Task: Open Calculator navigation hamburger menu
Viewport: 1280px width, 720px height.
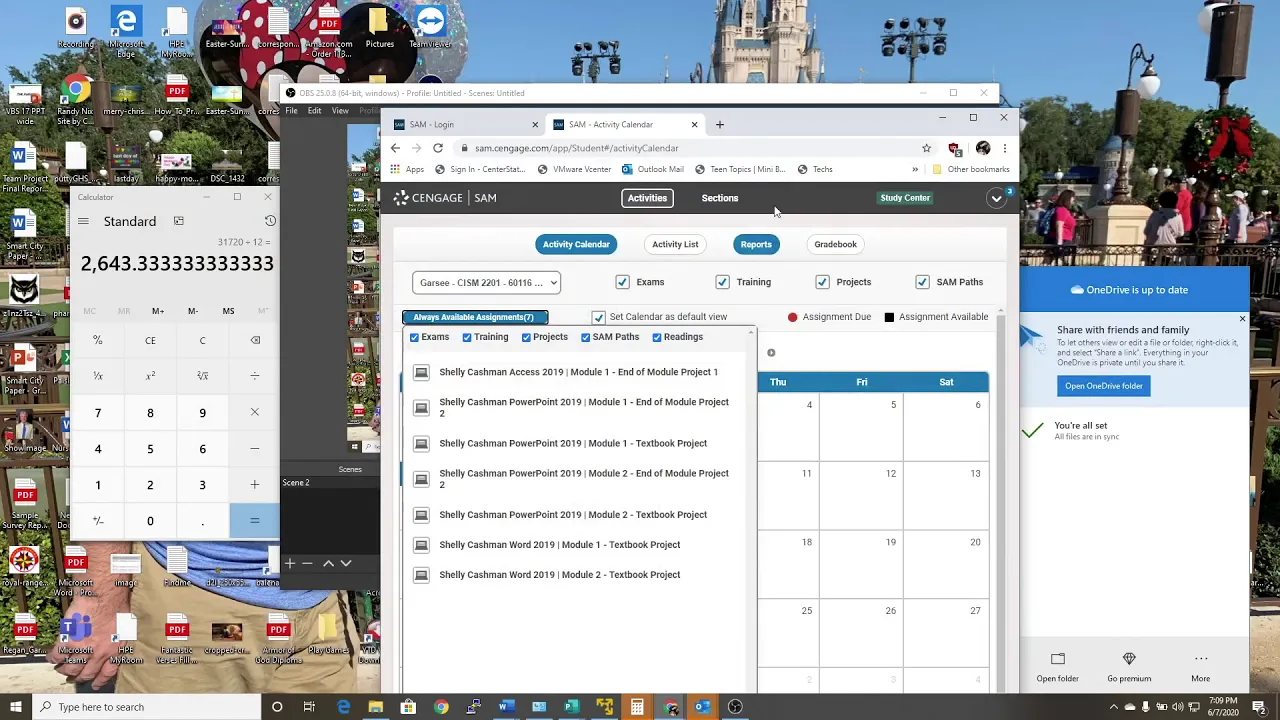Action: coord(84,221)
